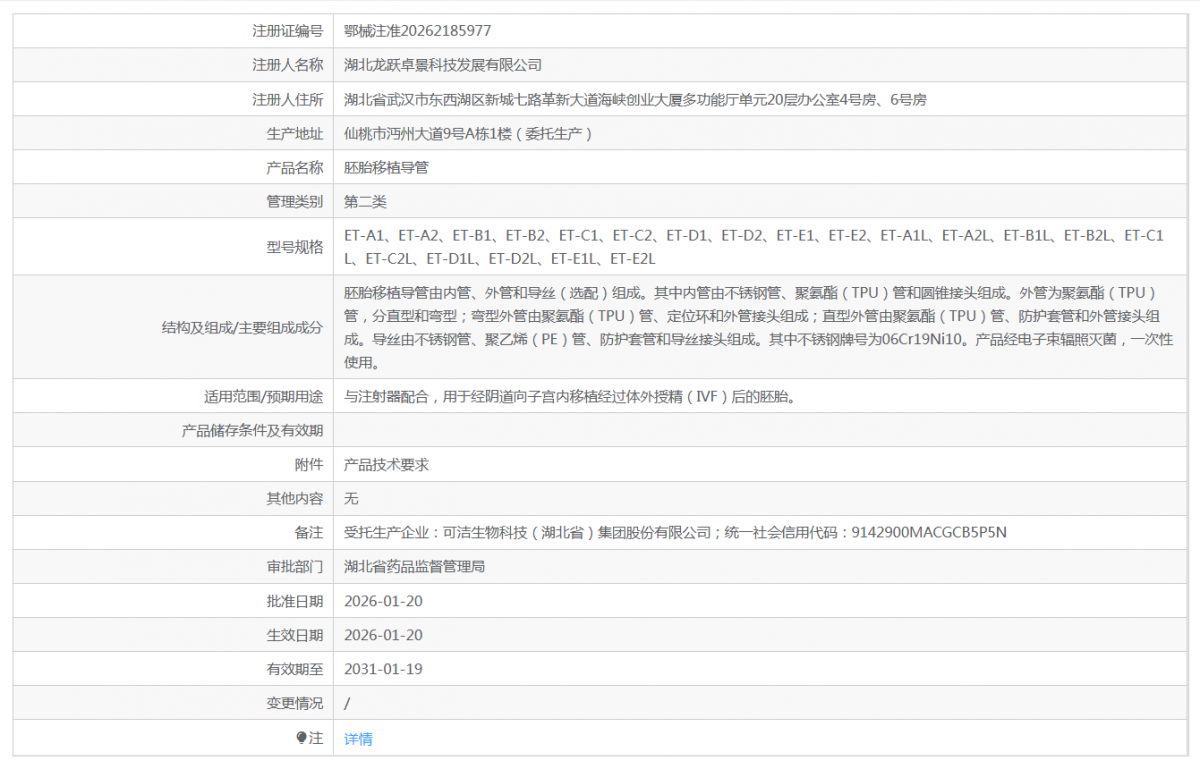
Task: Click the 注册人住所 label
Action: (288, 99)
